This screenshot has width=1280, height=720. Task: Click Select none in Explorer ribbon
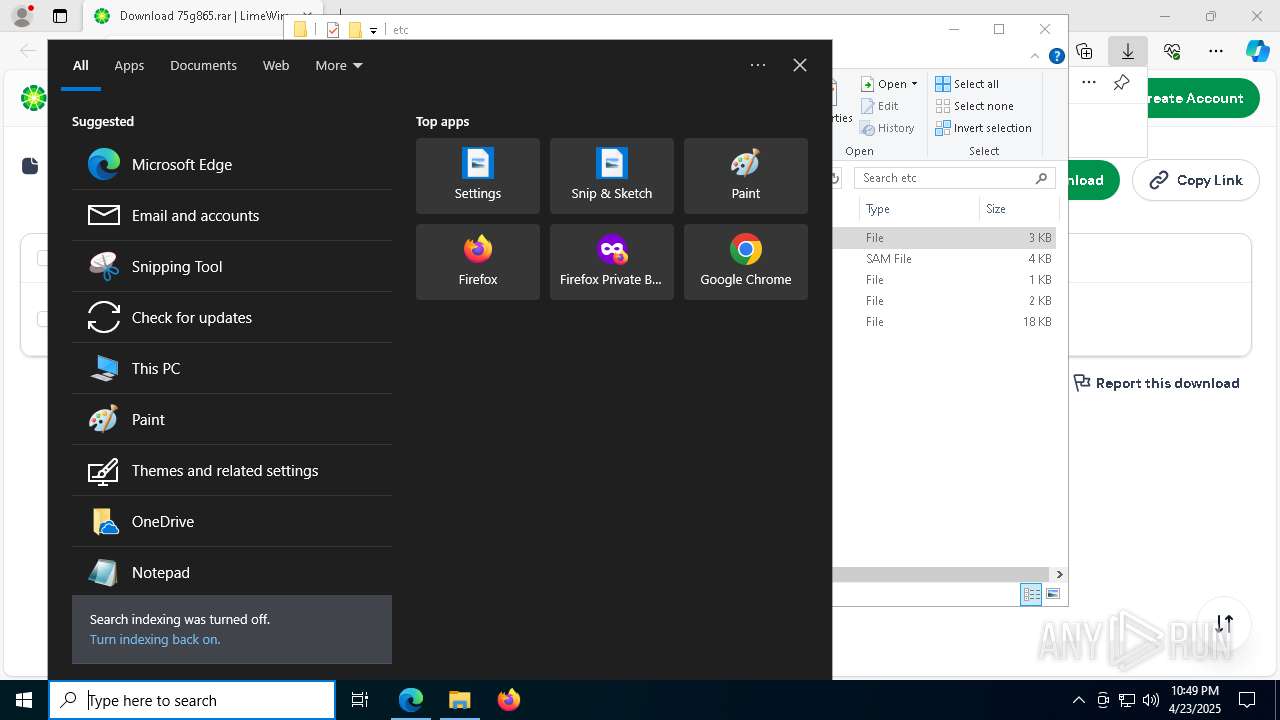click(x=974, y=106)
